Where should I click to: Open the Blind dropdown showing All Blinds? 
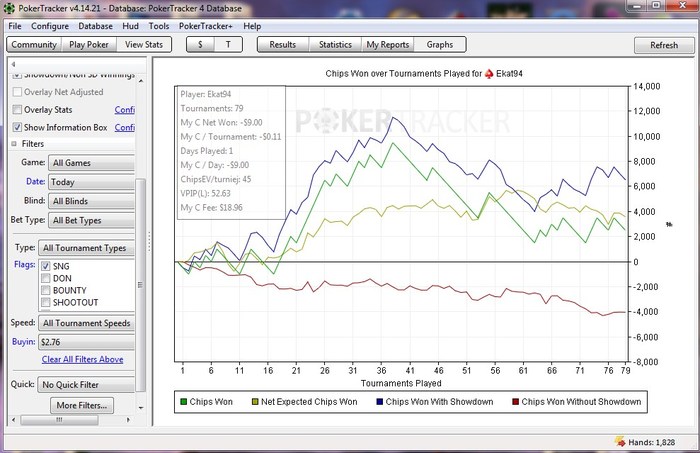(92, 201)
